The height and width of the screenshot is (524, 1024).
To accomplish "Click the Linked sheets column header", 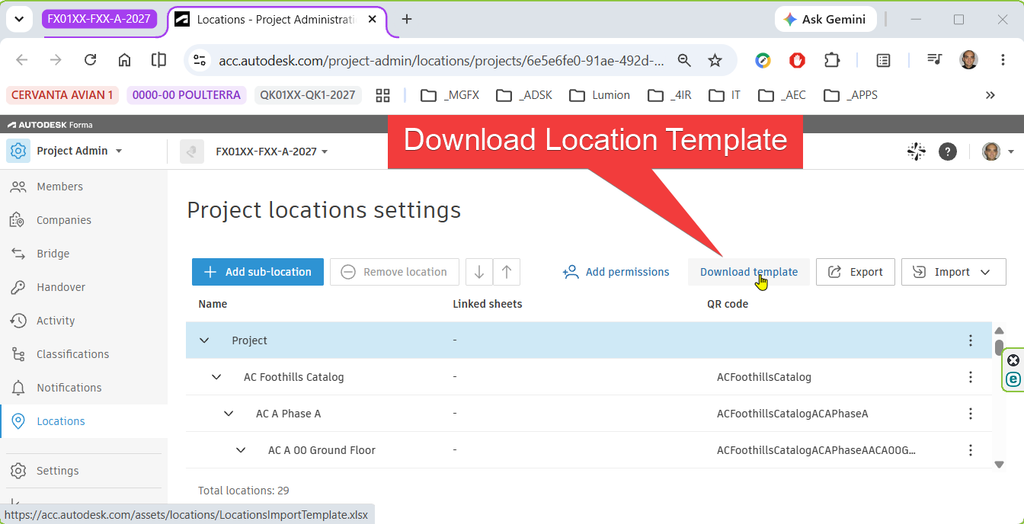I will click(487, 304).
